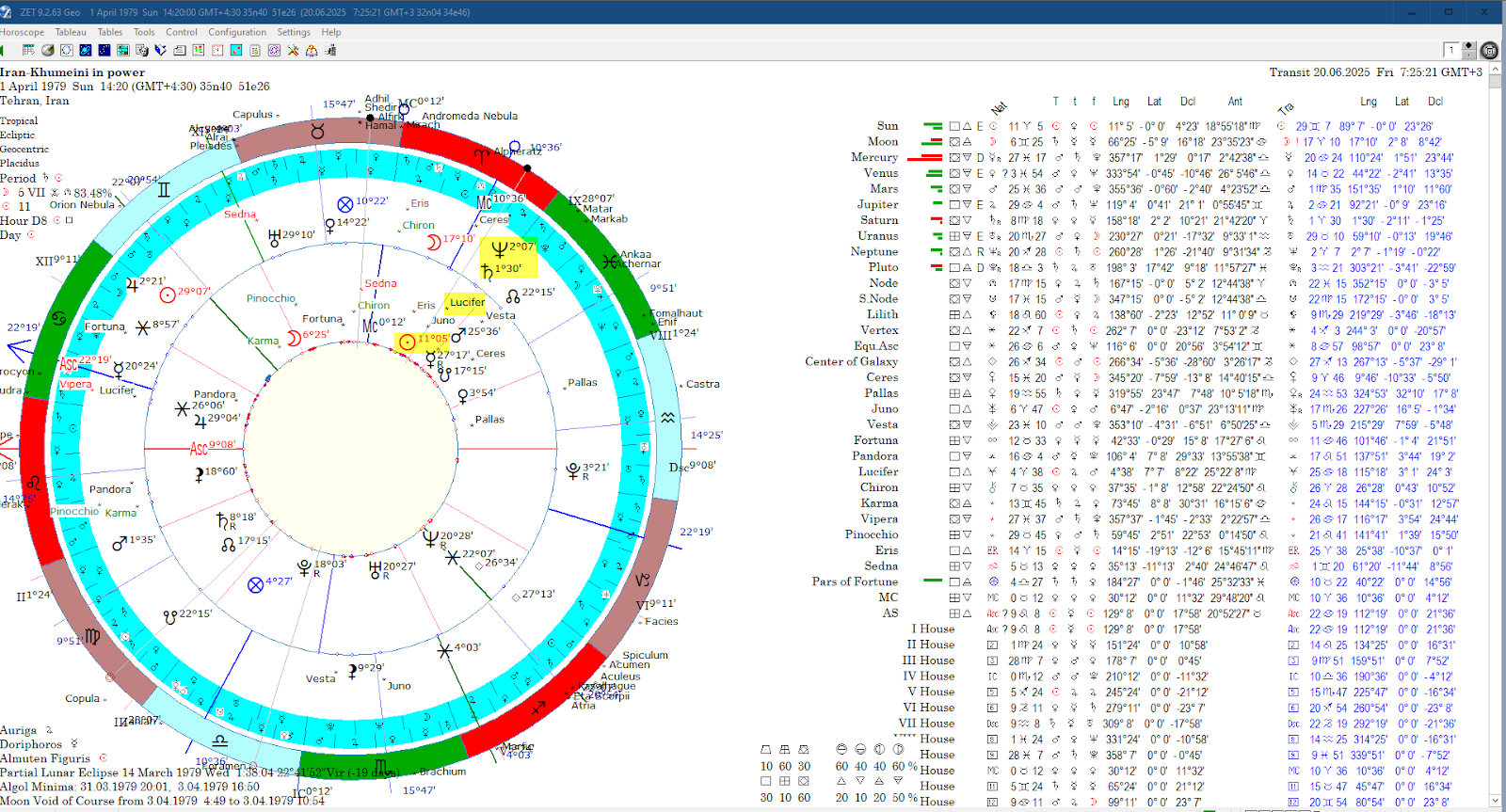Open the Tables menu
1506x812 pixels.
click(x=110, y=32)
